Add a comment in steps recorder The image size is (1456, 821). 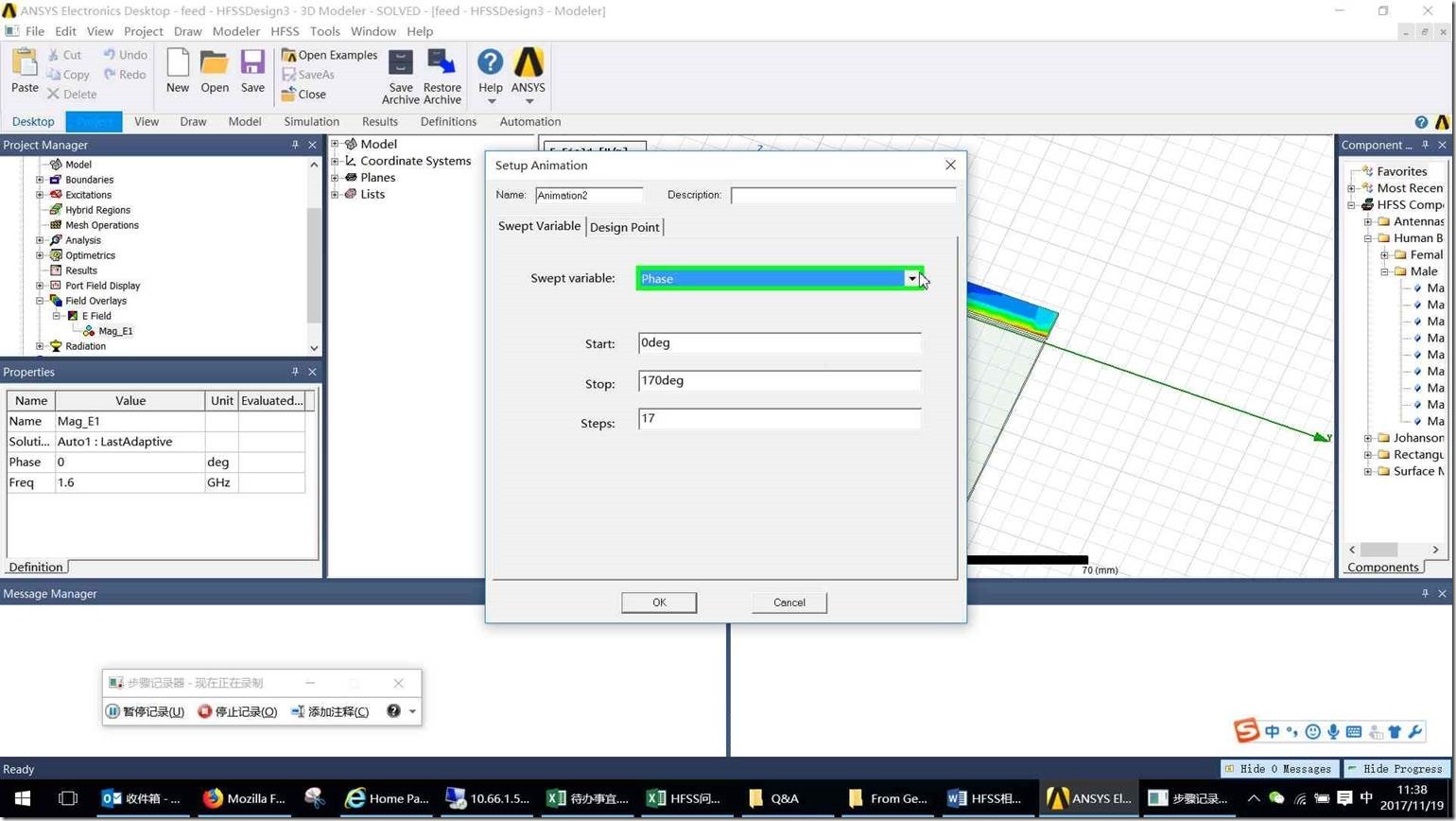click(329, 711)
